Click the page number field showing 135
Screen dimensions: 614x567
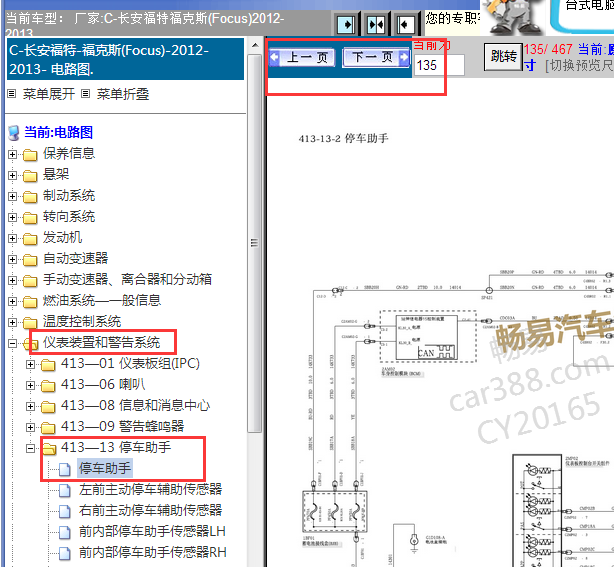[x=439, y=65]
